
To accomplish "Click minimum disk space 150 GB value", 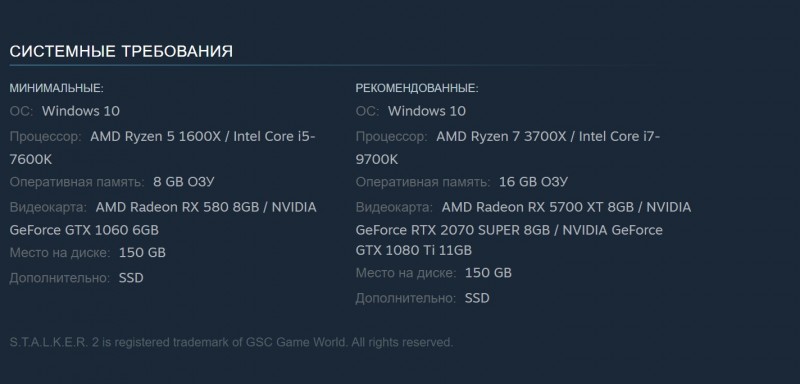I will point(142,253).
